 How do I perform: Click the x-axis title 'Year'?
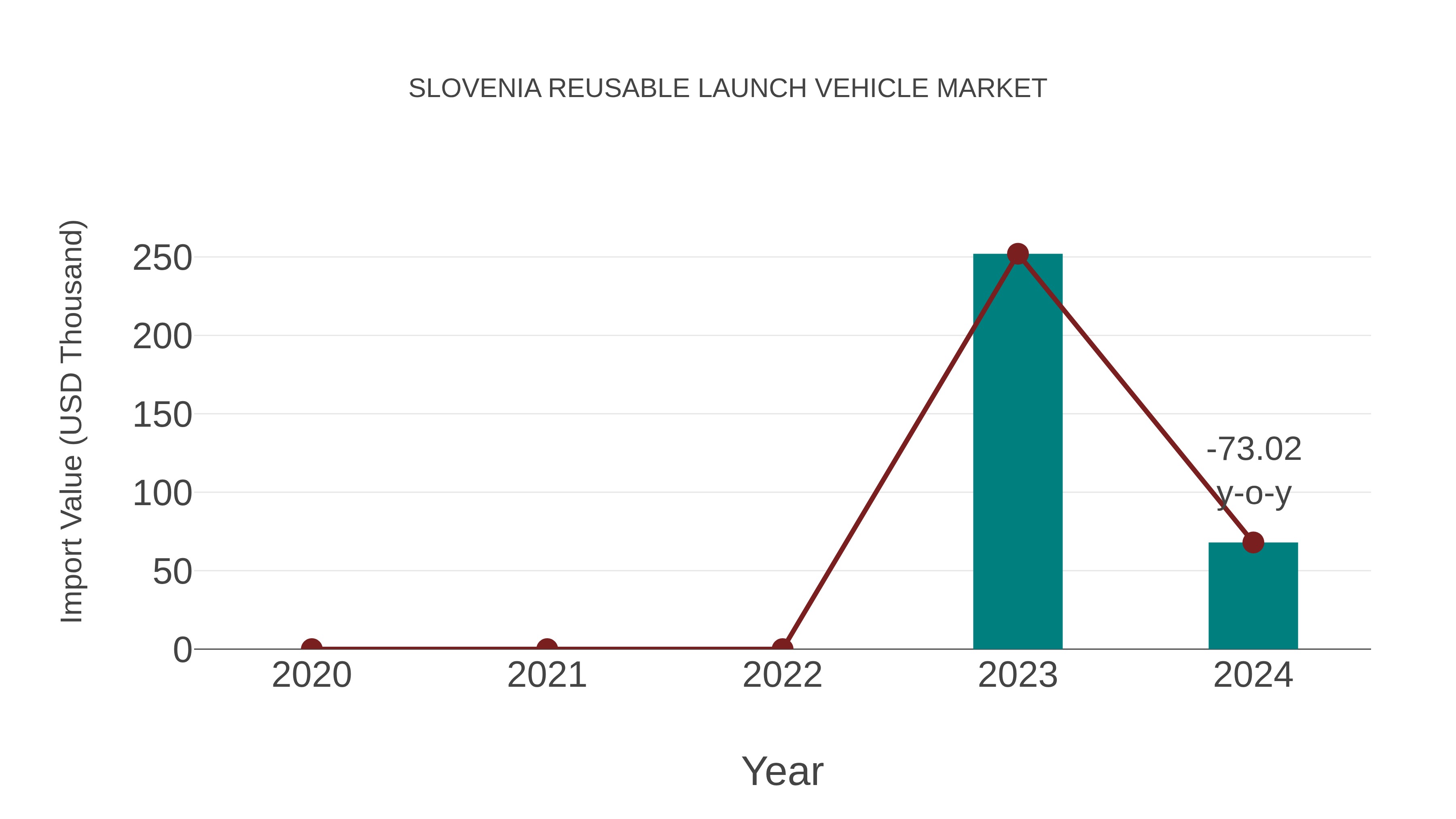pos(782,771)
